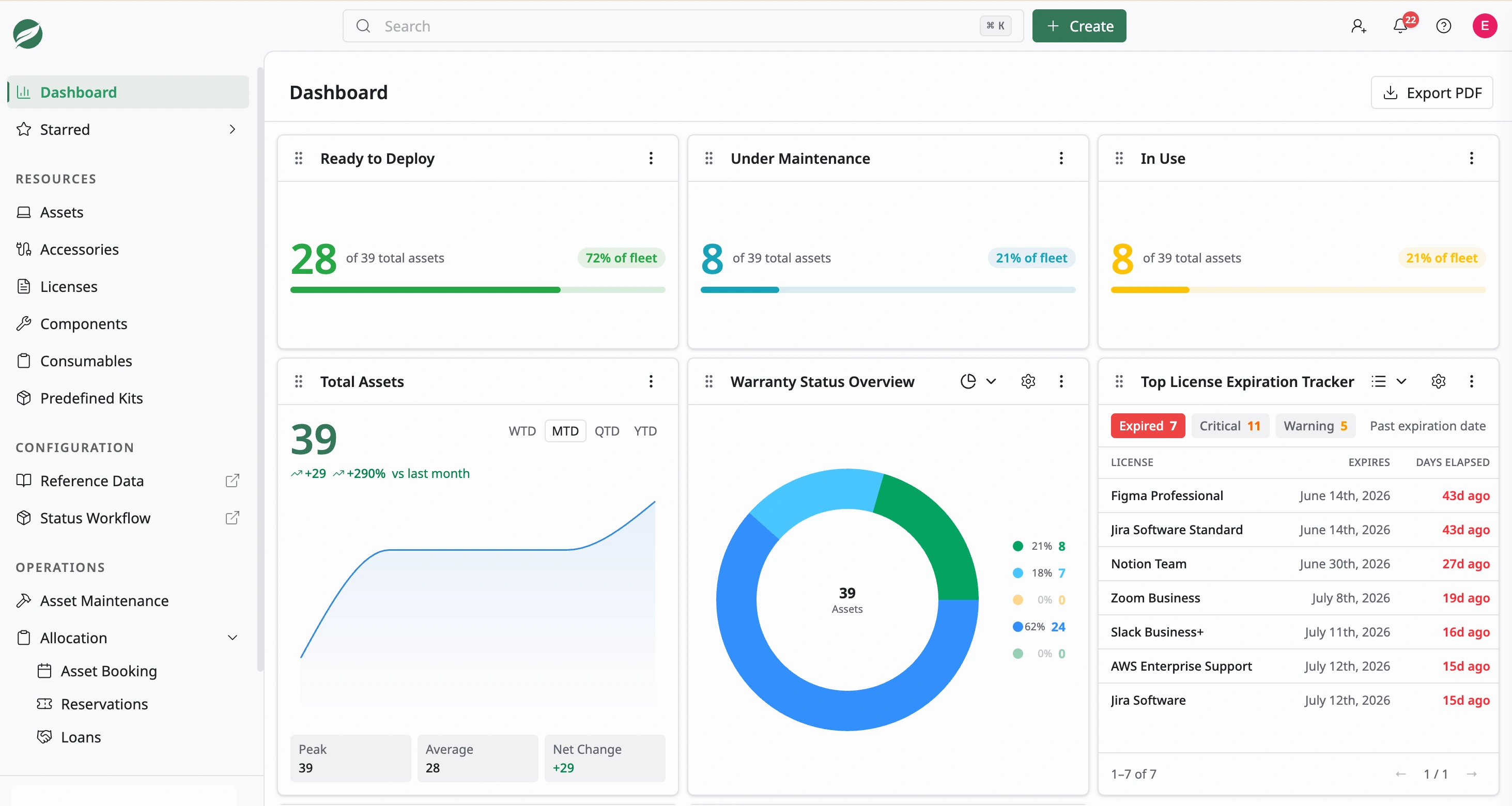Toggle the 21% 8 green legend entry
Screen dimensions: 1512x806
coord(1039,546)
